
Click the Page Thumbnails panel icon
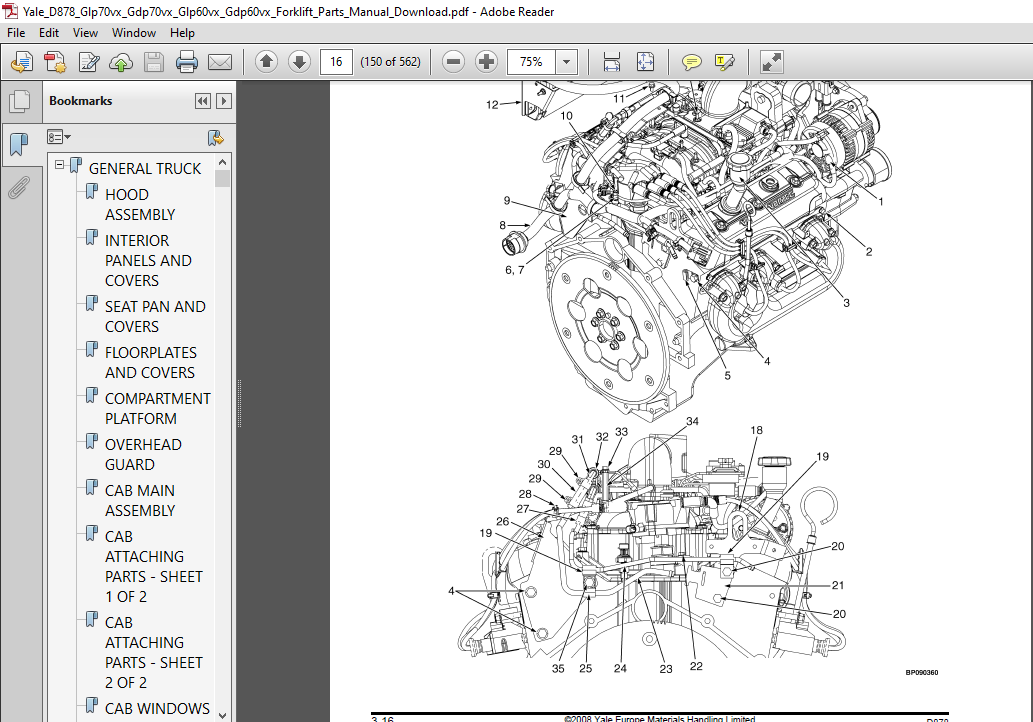[x=20, y=101]
